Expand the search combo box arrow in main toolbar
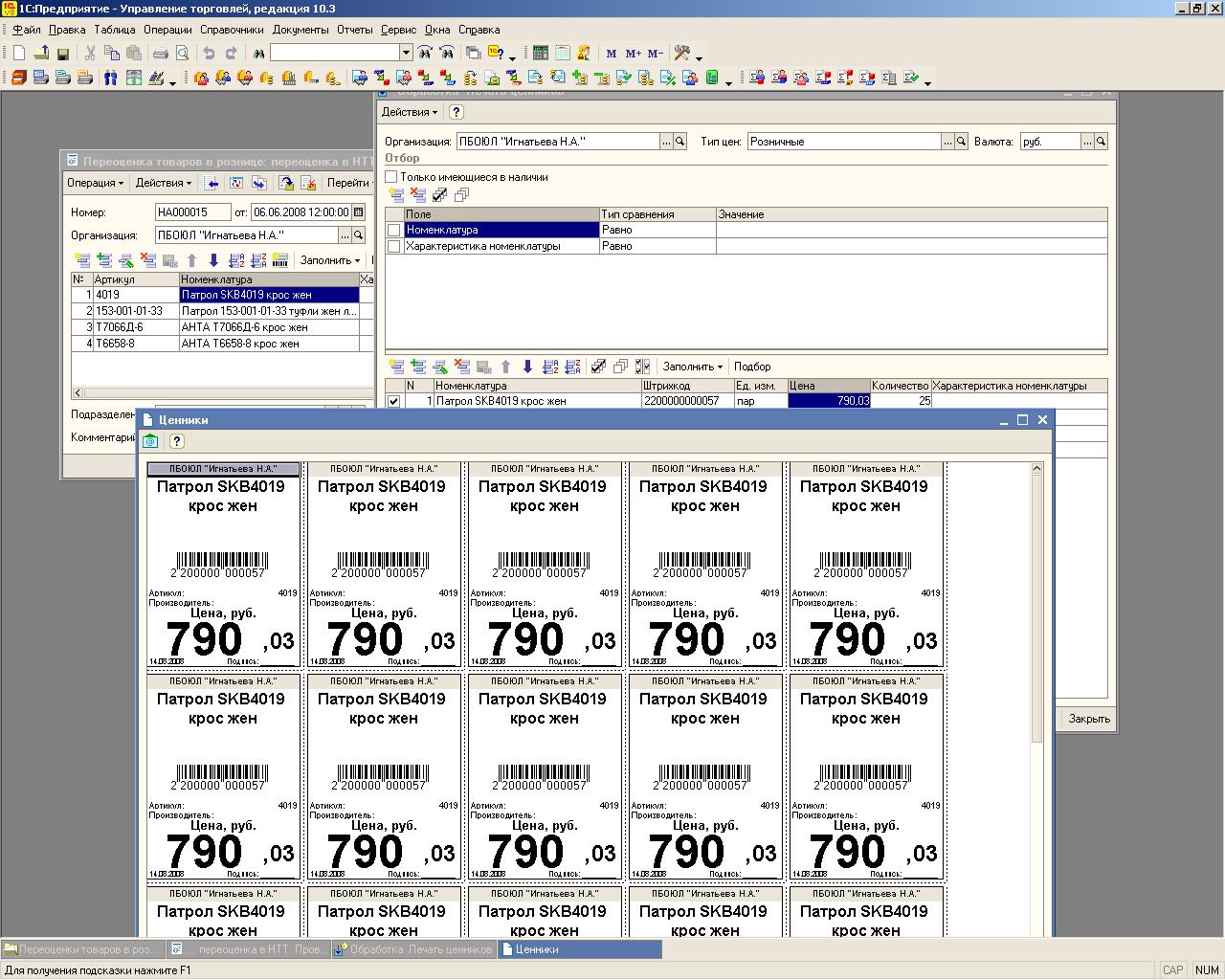 406,54
